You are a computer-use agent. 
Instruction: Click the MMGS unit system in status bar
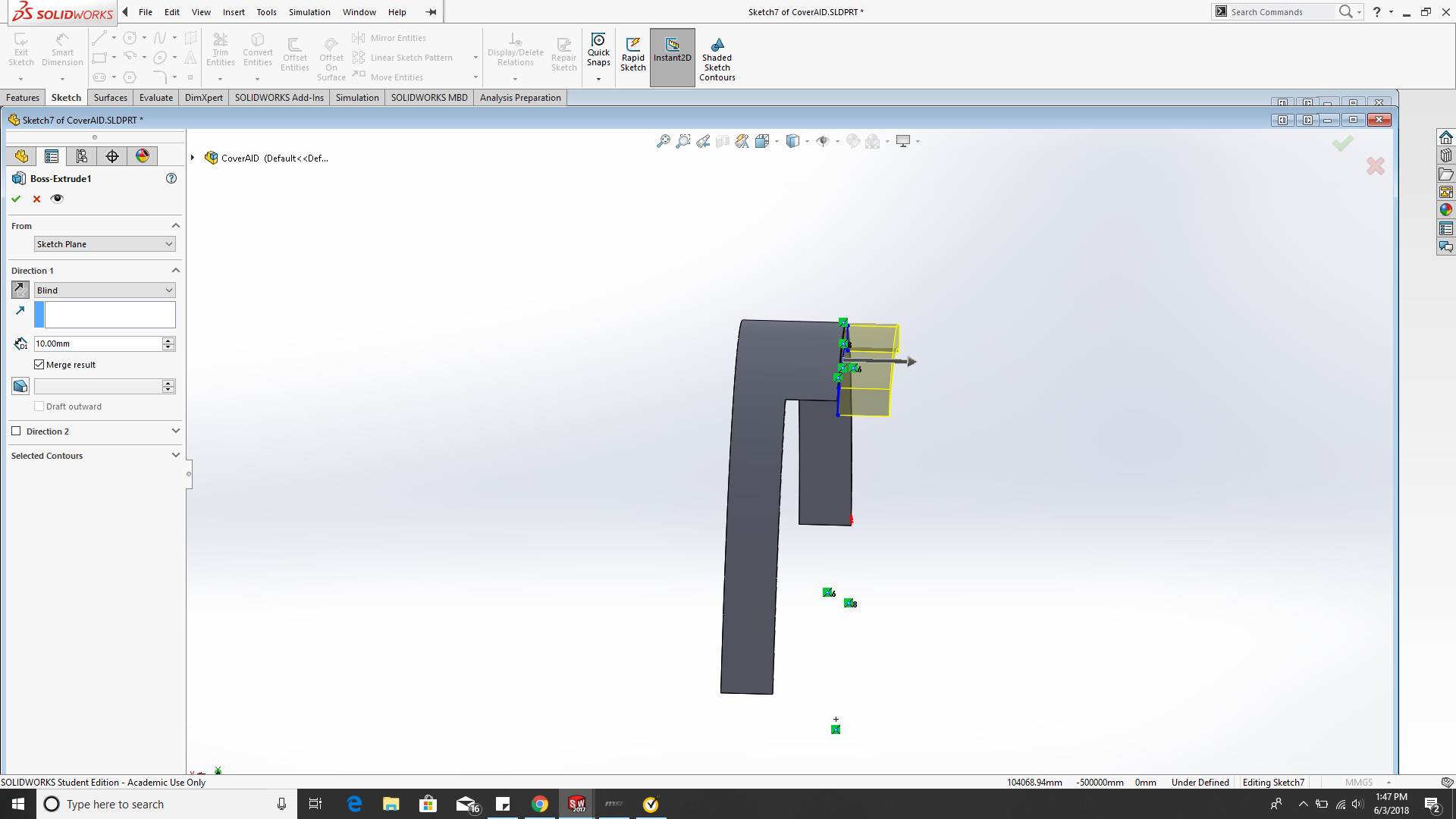(x=1359, y=782)
